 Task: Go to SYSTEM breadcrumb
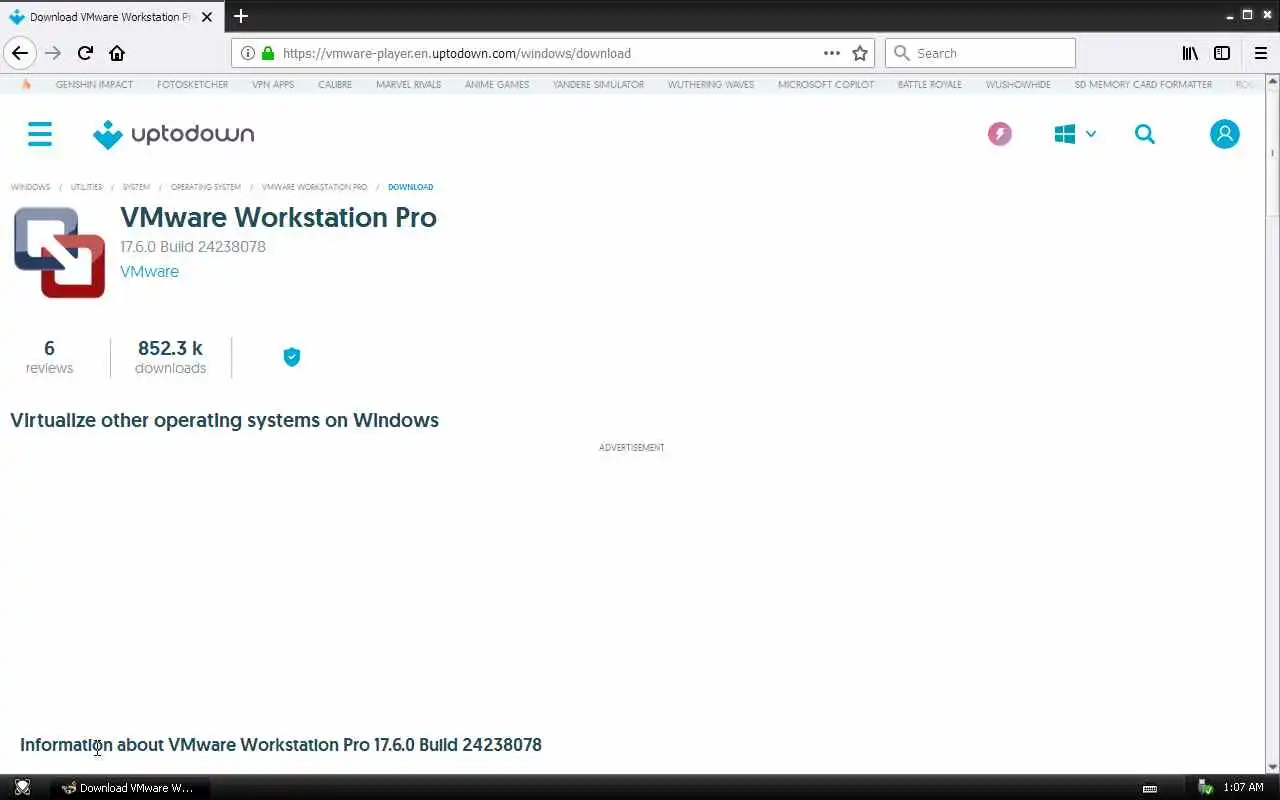[136, 187]
